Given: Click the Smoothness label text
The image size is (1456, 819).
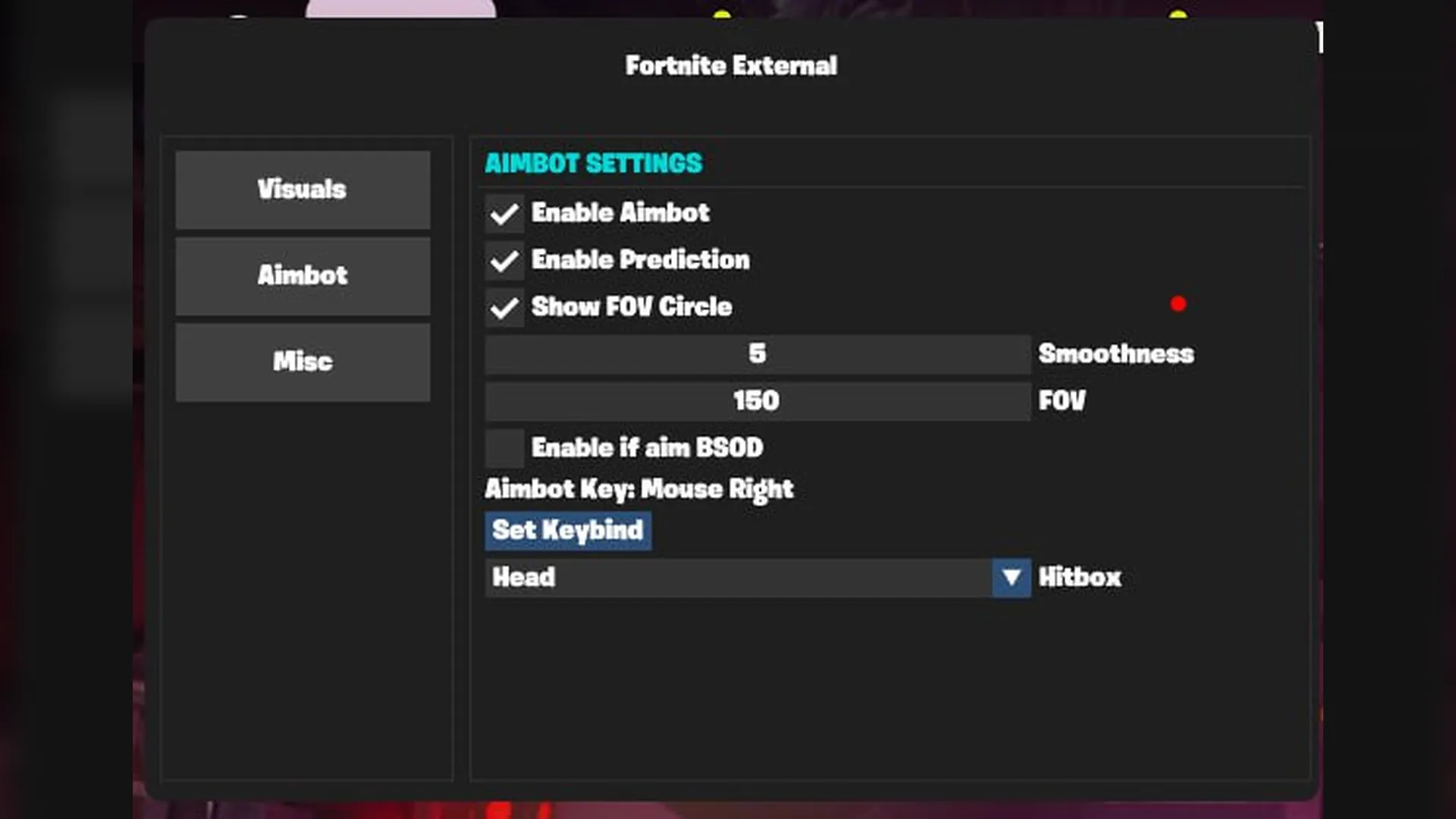Looking at the screenshot, I should (x=1116, y=354).
